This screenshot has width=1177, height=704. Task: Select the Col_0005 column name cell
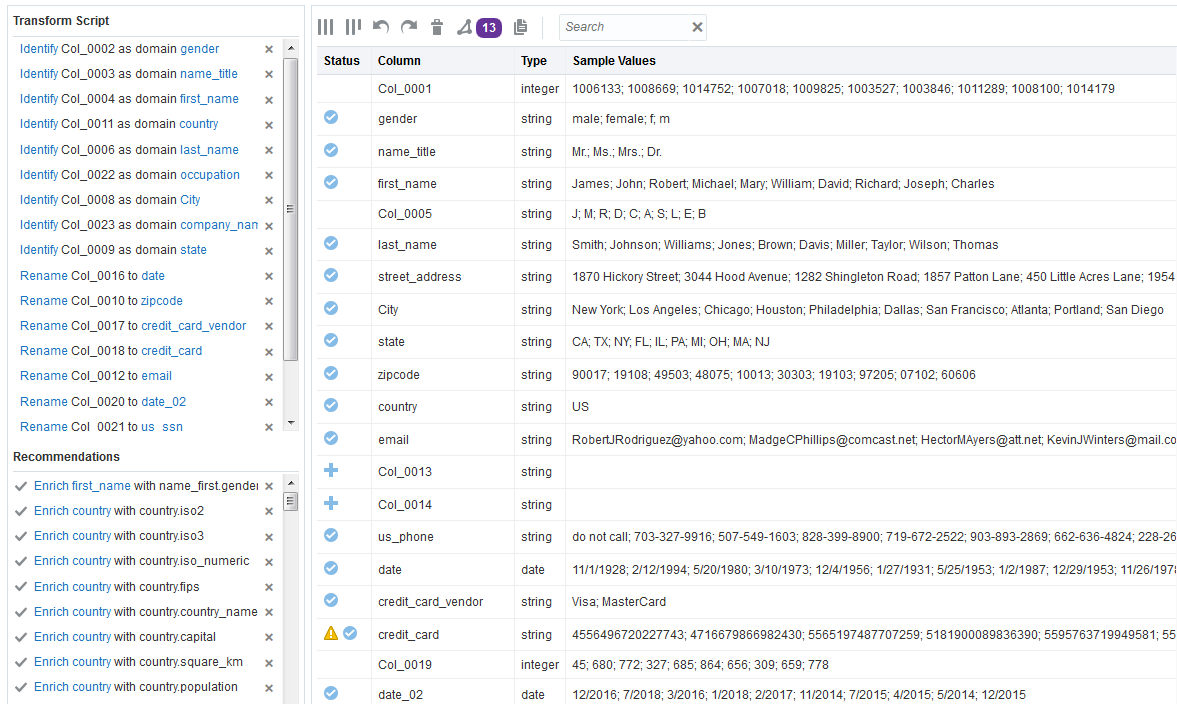(405, 214)
